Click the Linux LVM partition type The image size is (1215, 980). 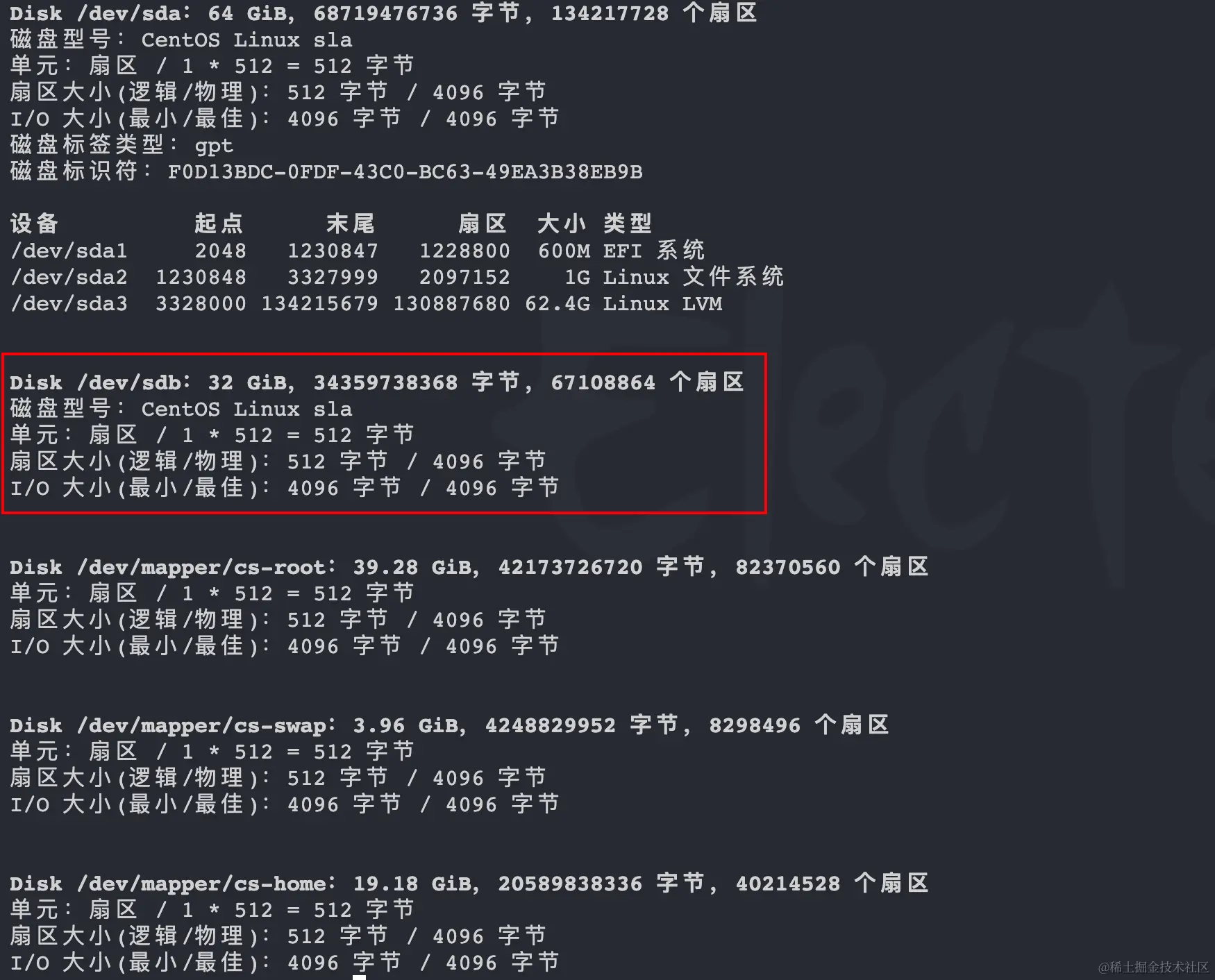[662, 303]
